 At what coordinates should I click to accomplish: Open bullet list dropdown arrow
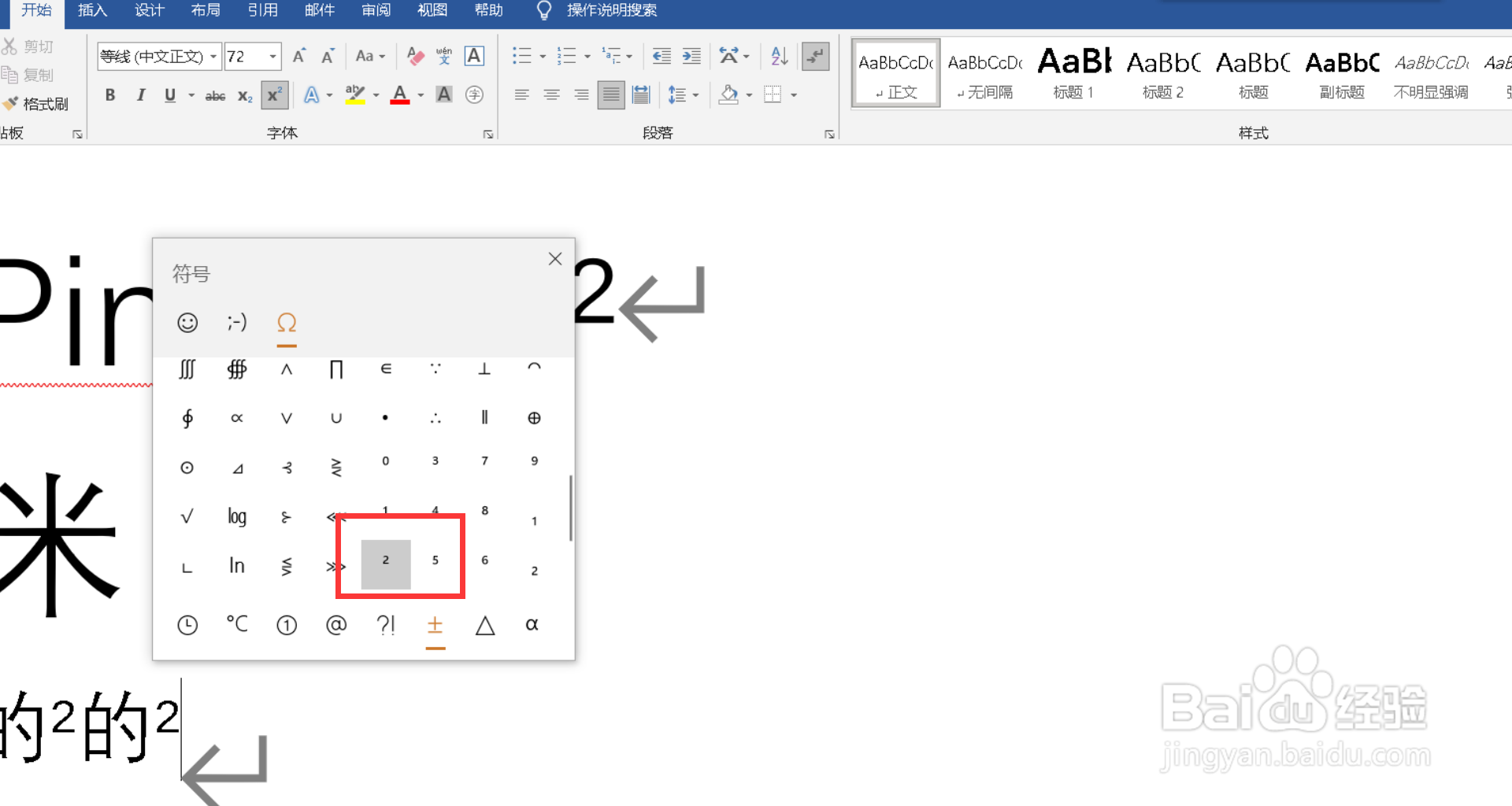tap(543, 56)
